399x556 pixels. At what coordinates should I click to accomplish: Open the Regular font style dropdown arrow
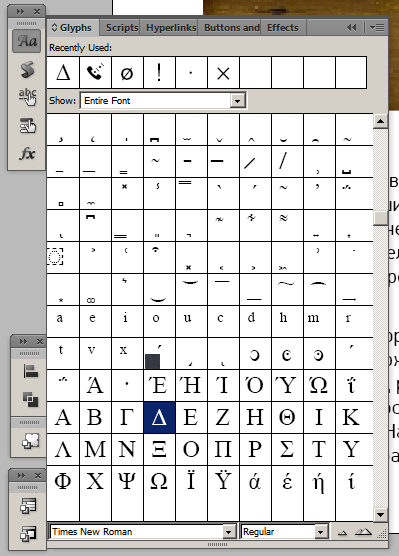click(321, 532)
